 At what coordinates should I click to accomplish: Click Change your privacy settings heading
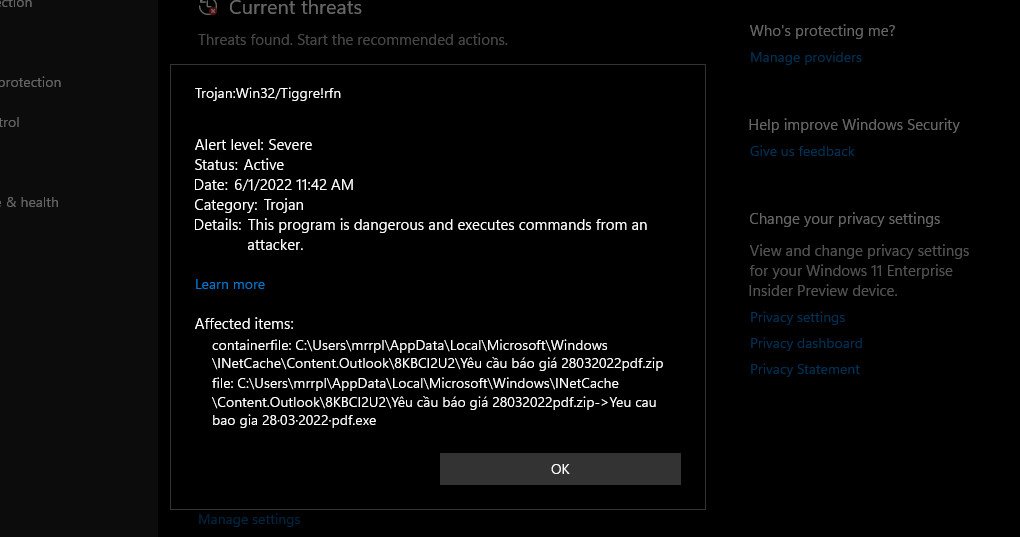[x=844, y=218]
